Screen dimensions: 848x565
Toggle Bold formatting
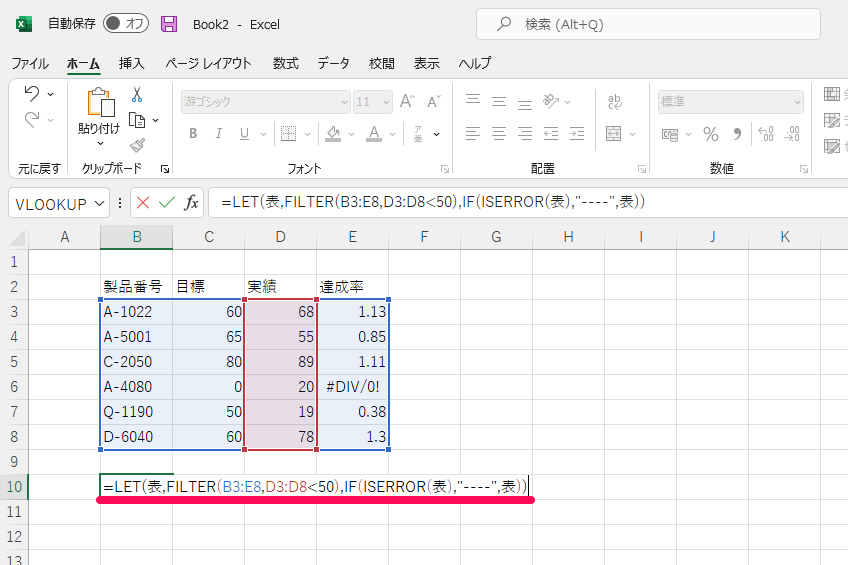[x=193, y=134]
